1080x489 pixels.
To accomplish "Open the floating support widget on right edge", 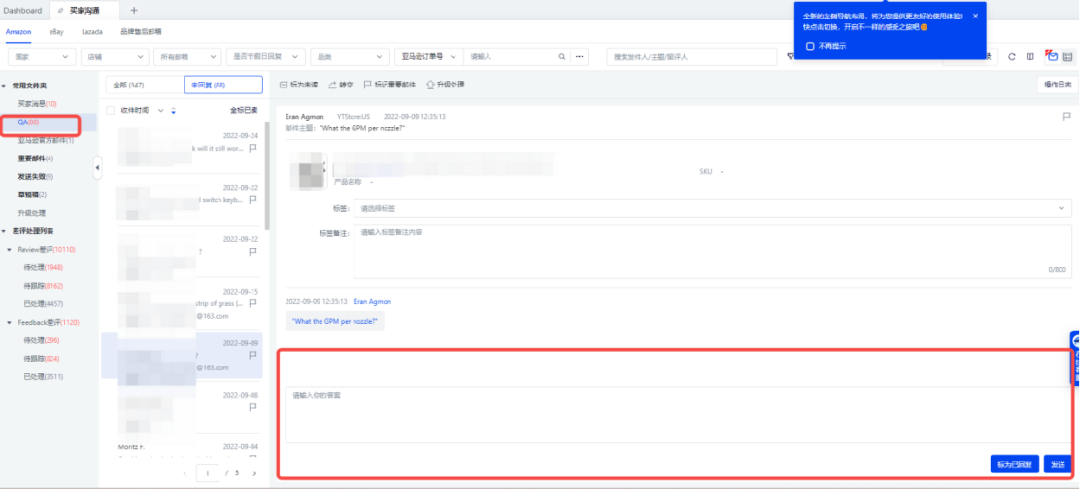I will point(1074,358).
